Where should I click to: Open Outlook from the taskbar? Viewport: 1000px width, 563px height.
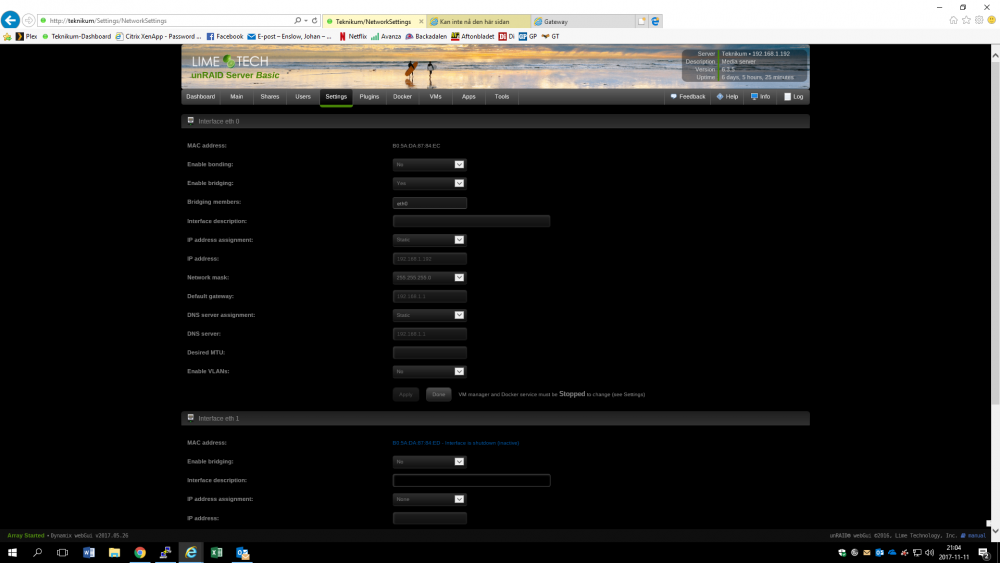[242, 553]
